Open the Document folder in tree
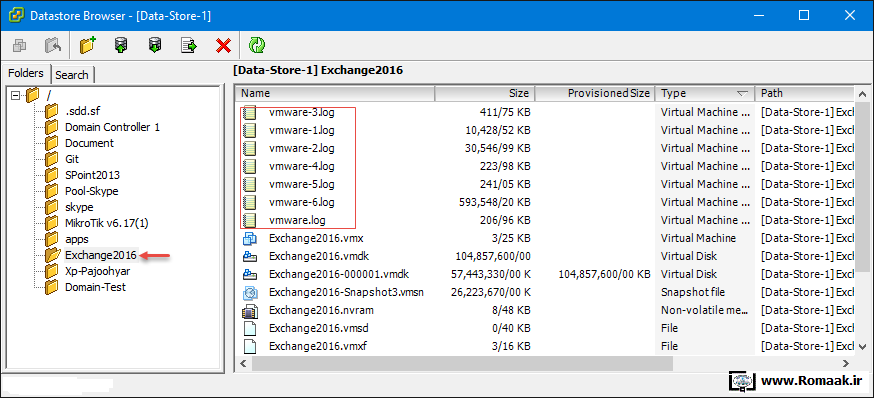The height and width of the screenshot is (398, 874). coord(89,143)
